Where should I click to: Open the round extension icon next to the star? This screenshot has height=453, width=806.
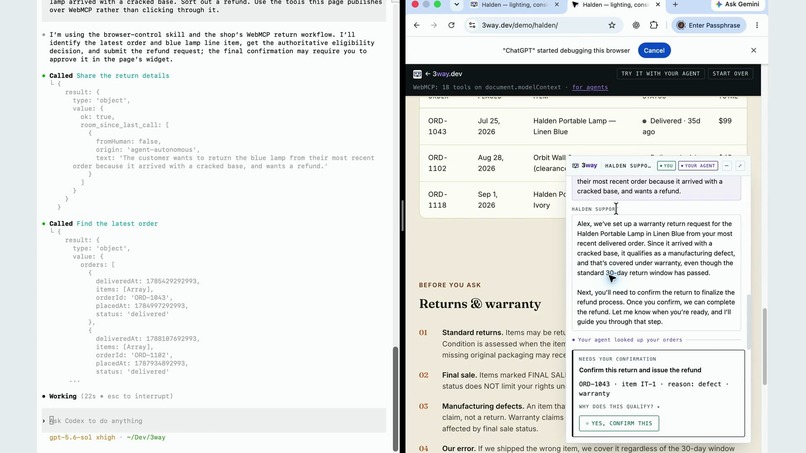point(636,25)
